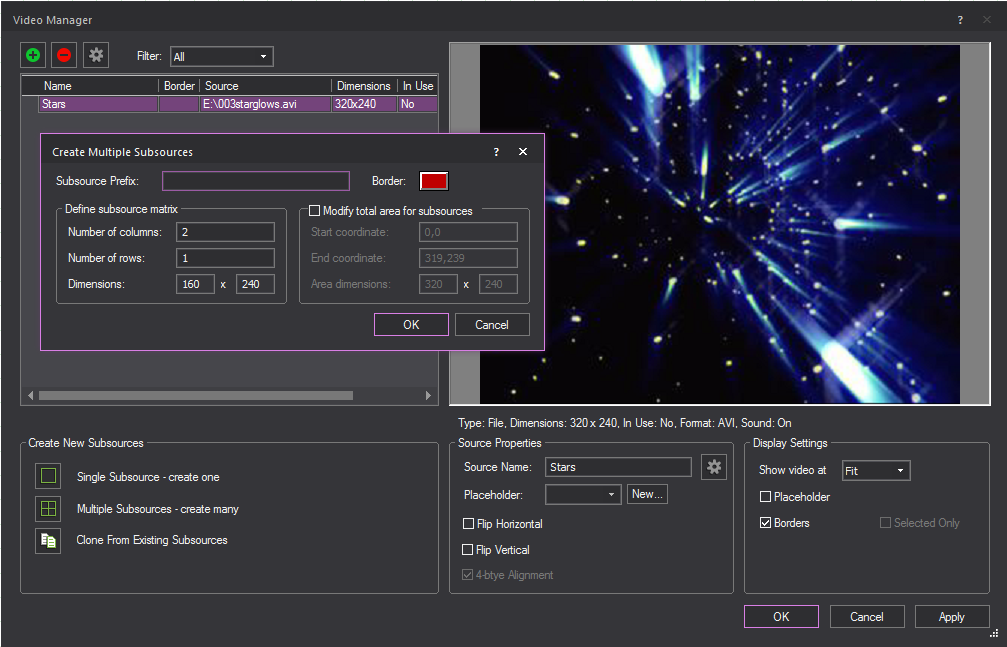The image size is (1007, 647).
Task: Open the gear icon beside Source Name
Action: pos(714,466)
